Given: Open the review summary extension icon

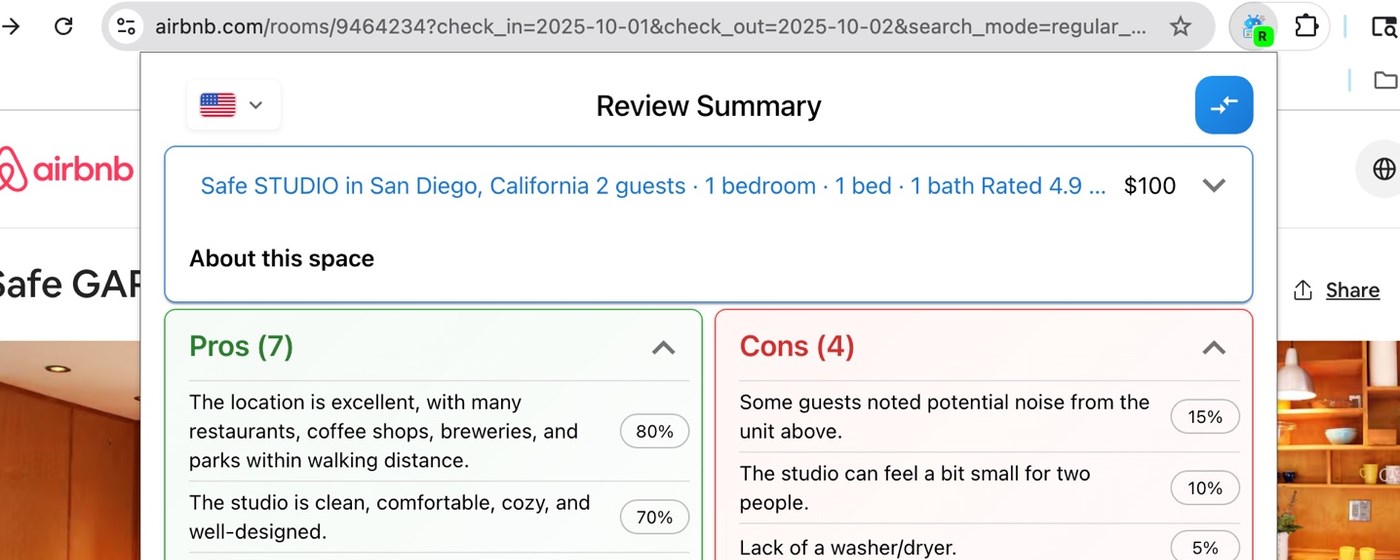Looking at the screenshot, I should coord(1255,27).
